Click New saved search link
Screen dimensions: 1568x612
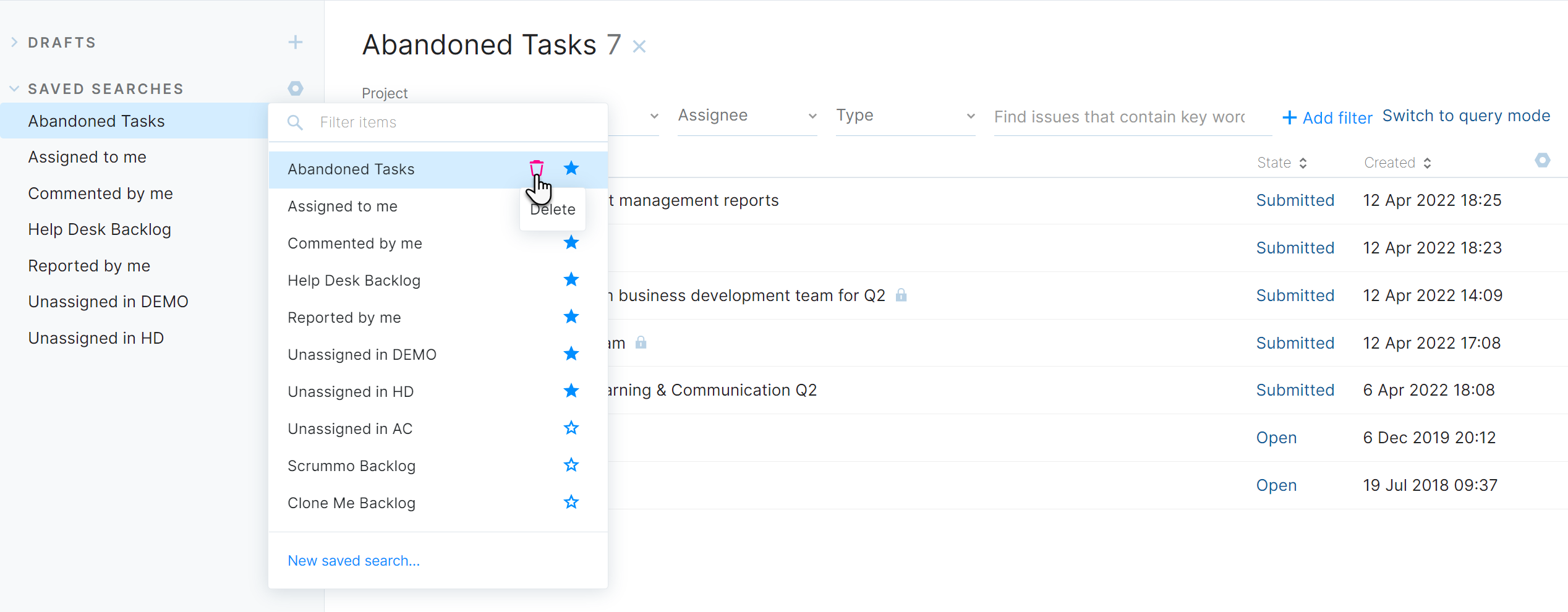[354, 561]
